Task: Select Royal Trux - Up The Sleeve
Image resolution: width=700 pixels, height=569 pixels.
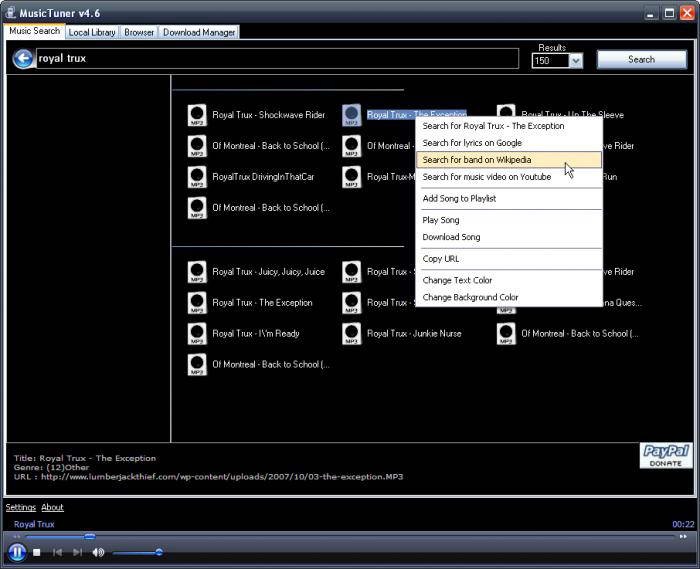Action: click(572, 115)
